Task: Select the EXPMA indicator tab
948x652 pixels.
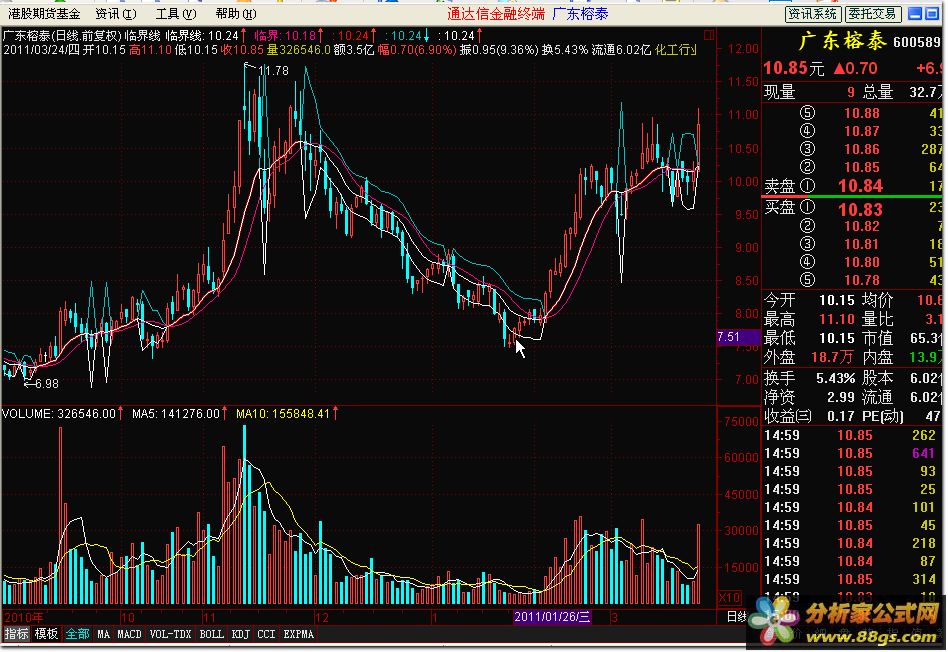Action: pos(299,634)
